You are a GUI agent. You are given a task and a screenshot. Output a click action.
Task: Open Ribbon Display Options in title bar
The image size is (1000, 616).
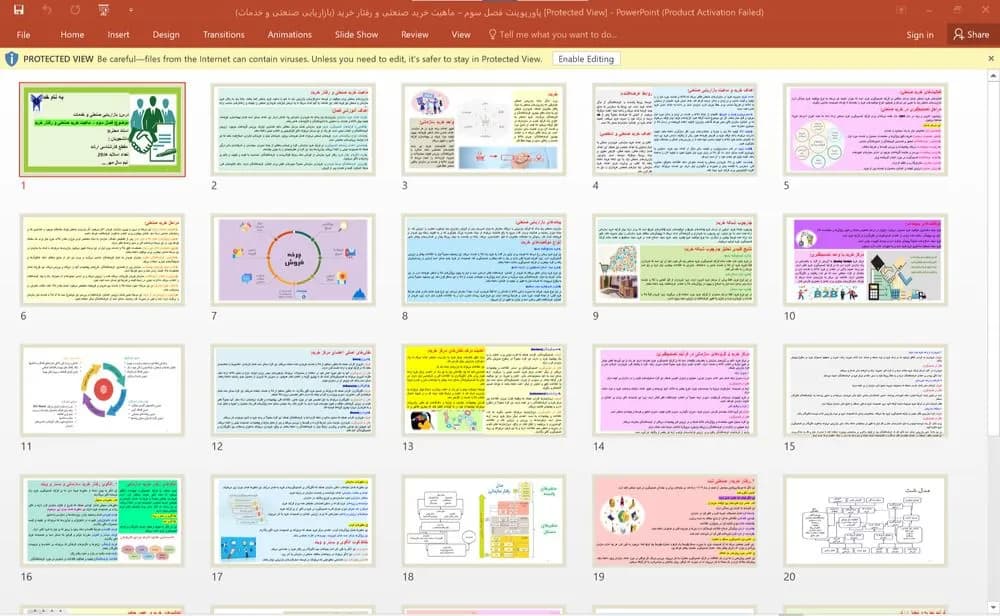[x=901, y=10]
